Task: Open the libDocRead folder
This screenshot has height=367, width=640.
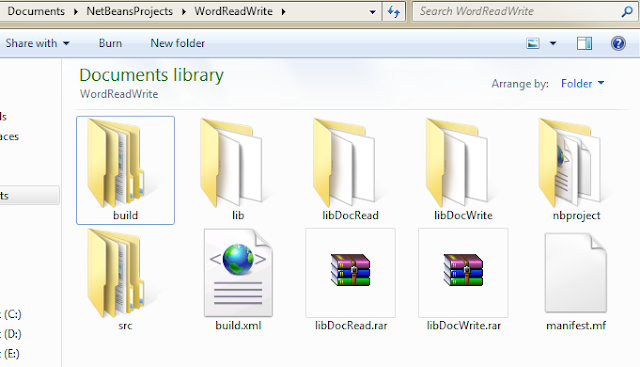Action: tap(351, 170)
